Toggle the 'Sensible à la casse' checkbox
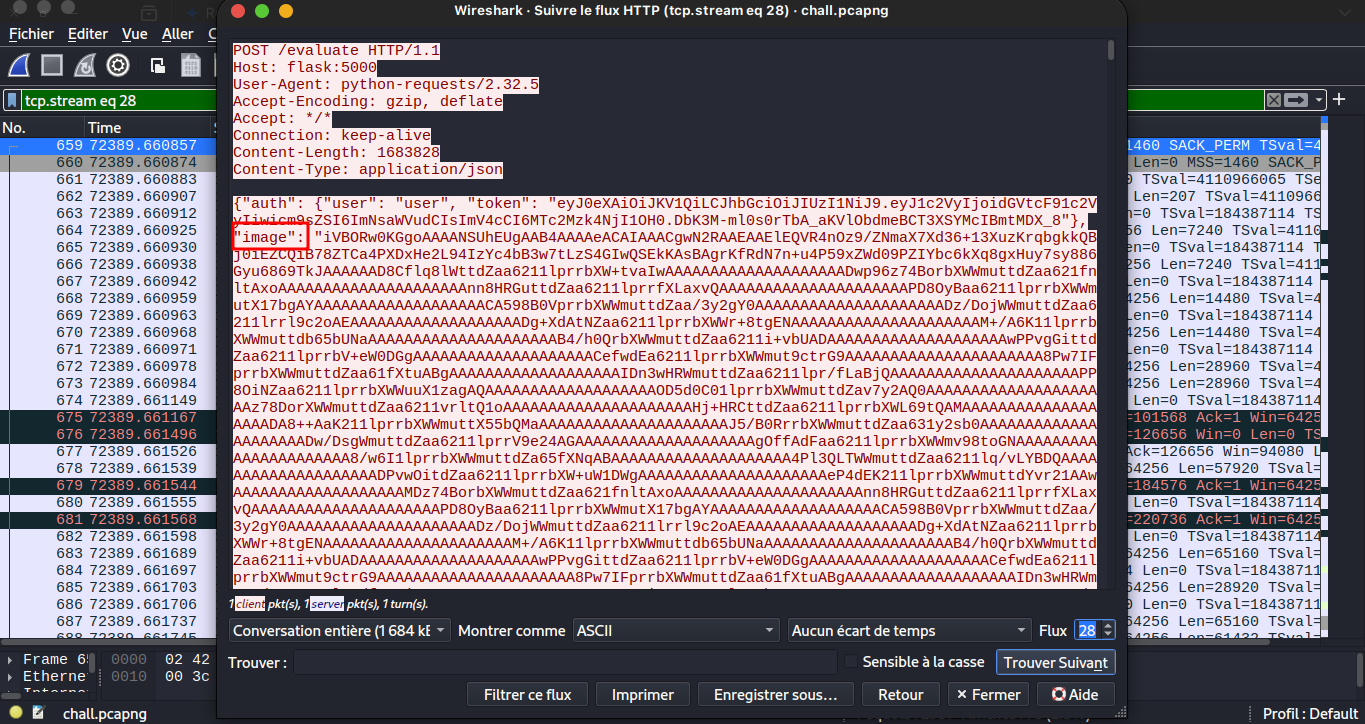 coord(851,662)
